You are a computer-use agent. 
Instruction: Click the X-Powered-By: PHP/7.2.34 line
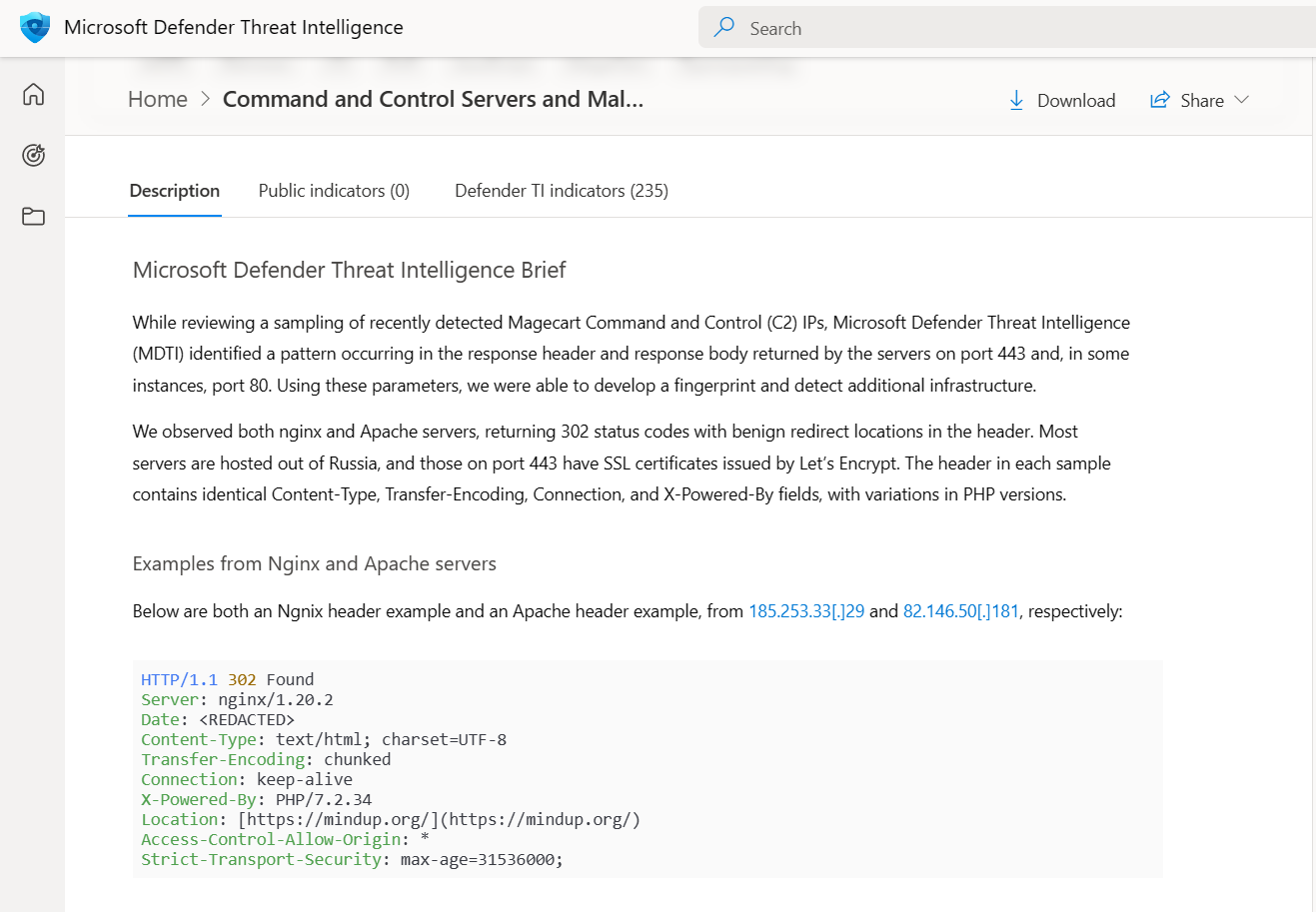[x=257, y=799]
